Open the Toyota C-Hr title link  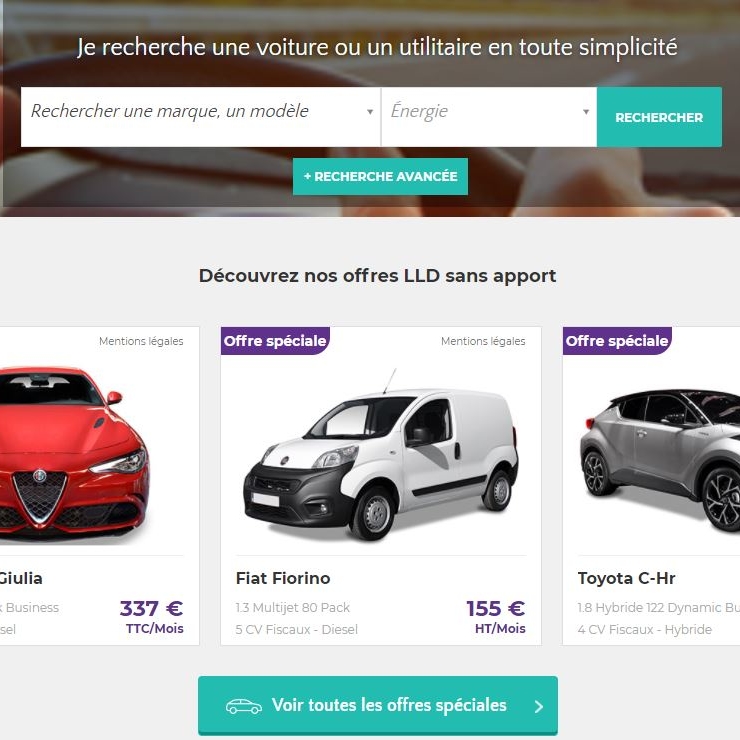(626, 578)
